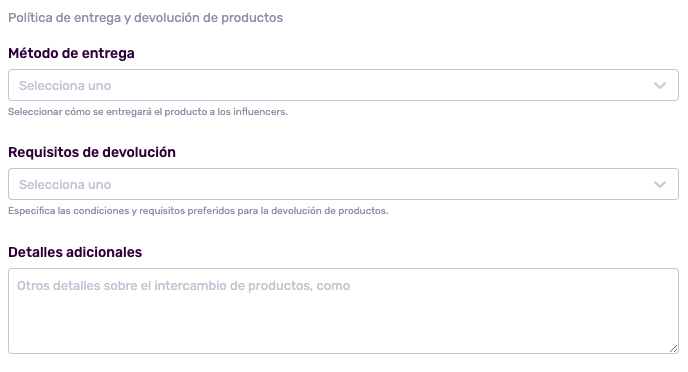688x372 pixels.
Task: Open the Método de entrega dropdown
Action: pyautogui.click(x=343, y=85)
